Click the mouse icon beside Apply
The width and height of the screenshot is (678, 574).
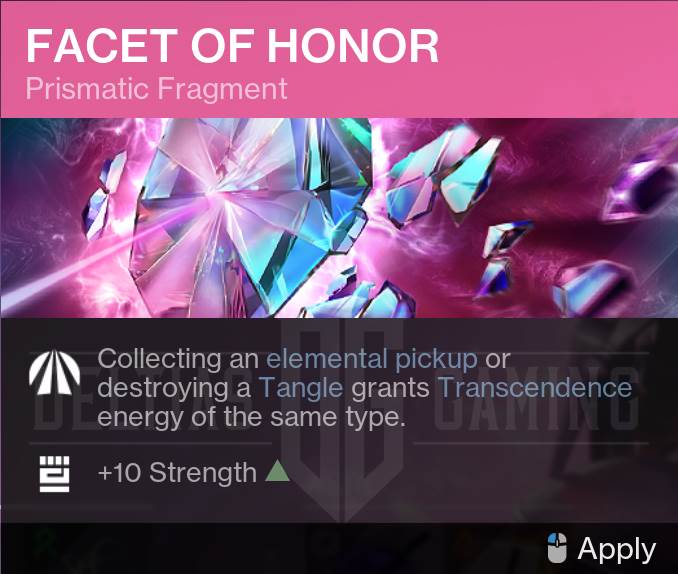558,548
